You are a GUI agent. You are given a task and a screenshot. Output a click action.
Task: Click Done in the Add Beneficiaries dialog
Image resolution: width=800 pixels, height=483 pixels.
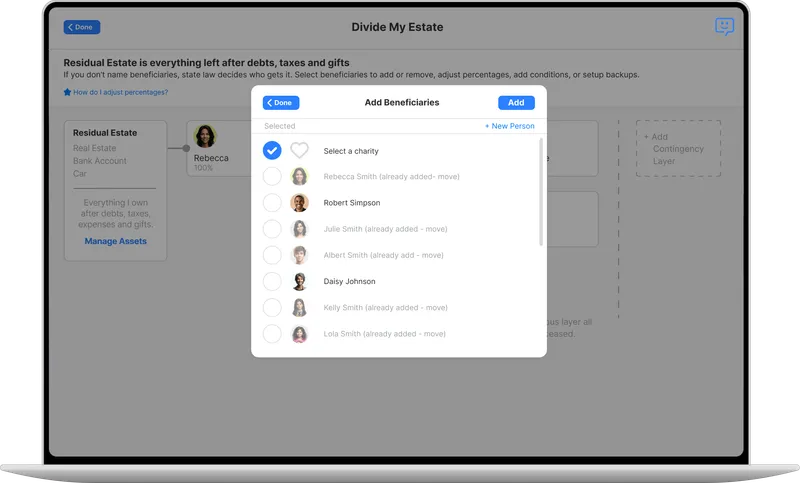tap(281, 103)
